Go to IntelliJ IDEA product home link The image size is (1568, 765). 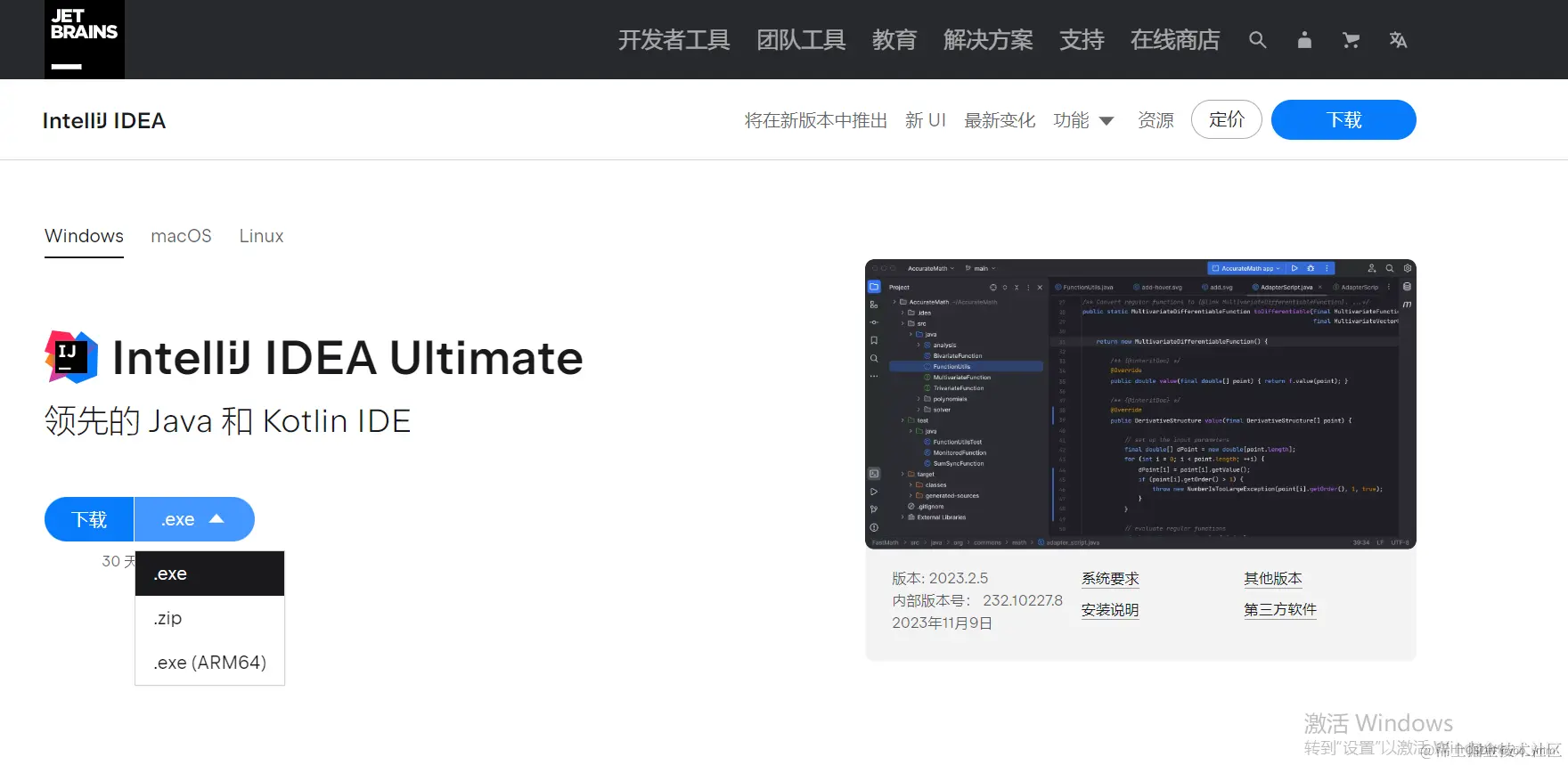pyautogui.click(x=104, y=120)
